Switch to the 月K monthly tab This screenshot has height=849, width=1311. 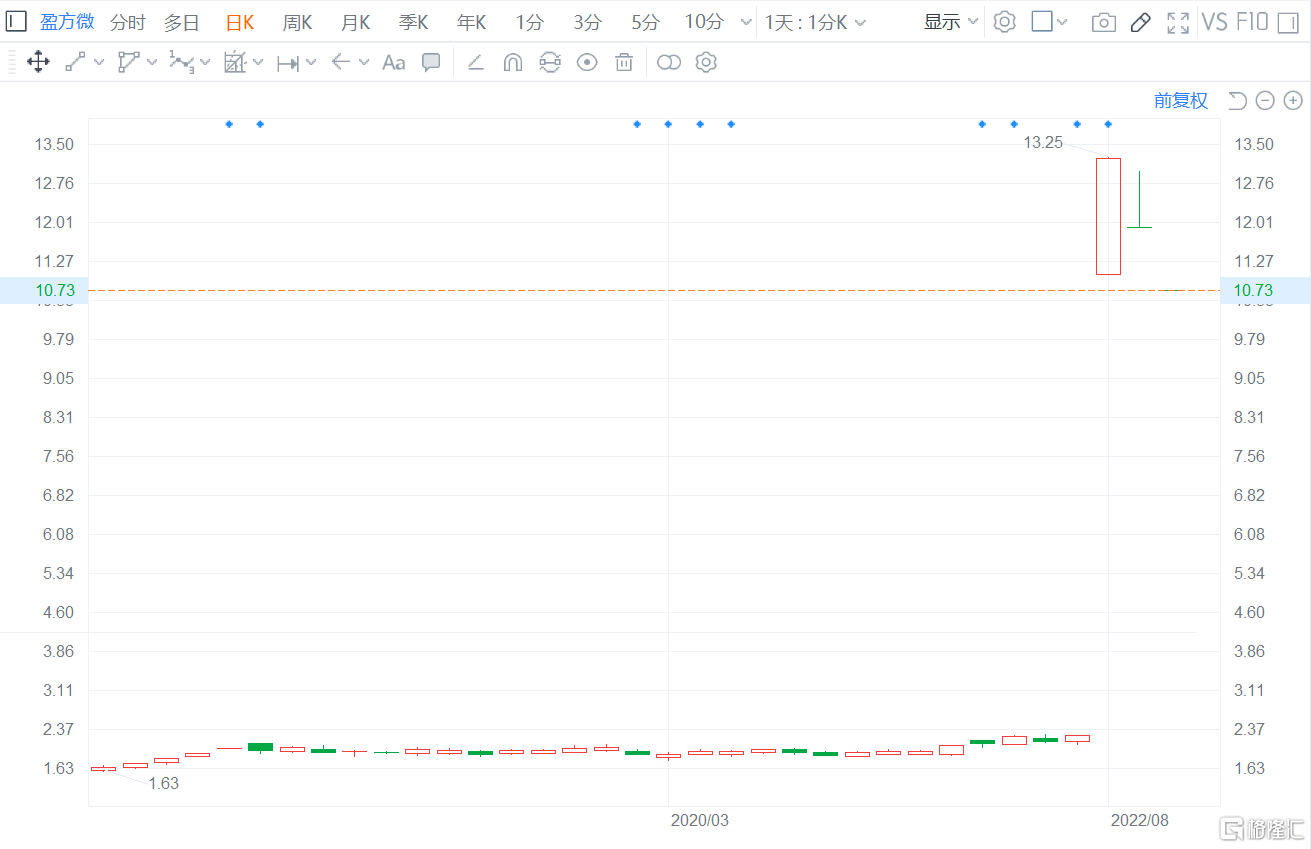tap(356, 22)
